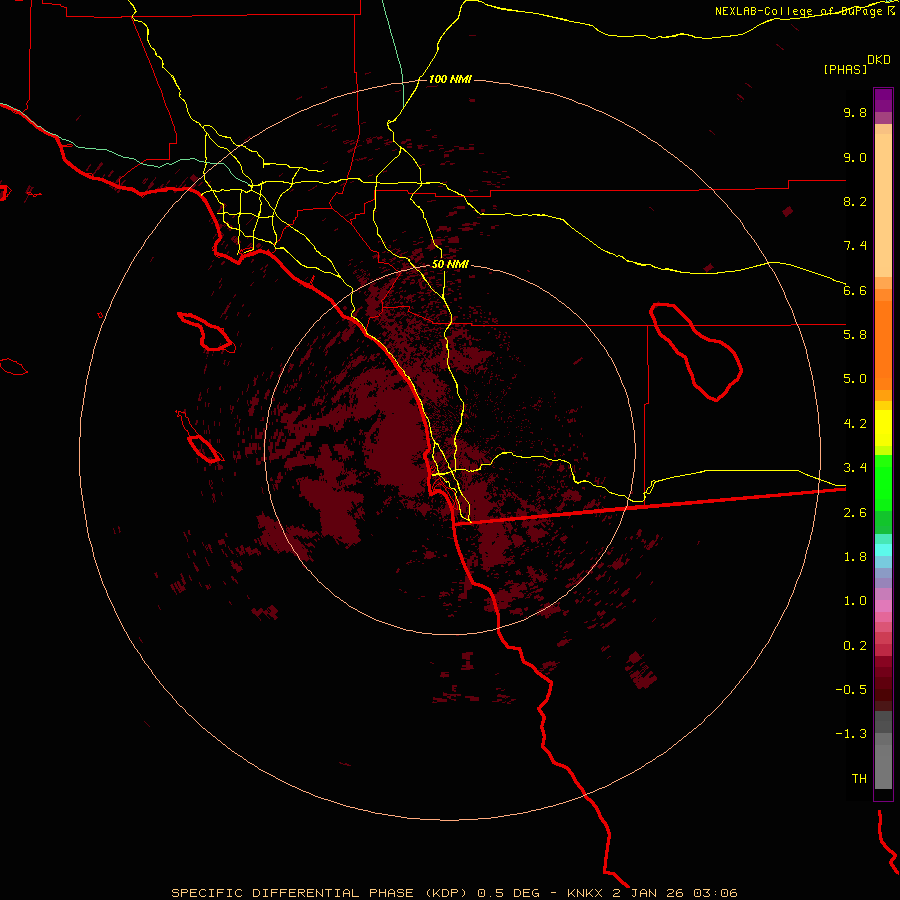This screenshot has height=900, width=900.
Task: Pick the light peach band of the color bar
Action: pos(883,205)
